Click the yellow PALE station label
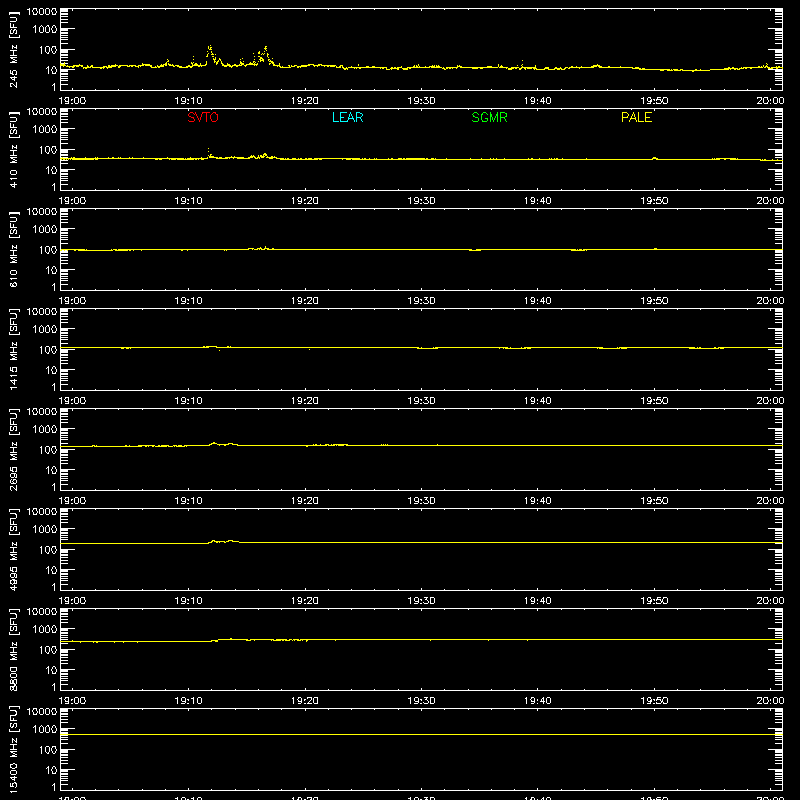Screen dimensions: 800x800 coord(636,117)
